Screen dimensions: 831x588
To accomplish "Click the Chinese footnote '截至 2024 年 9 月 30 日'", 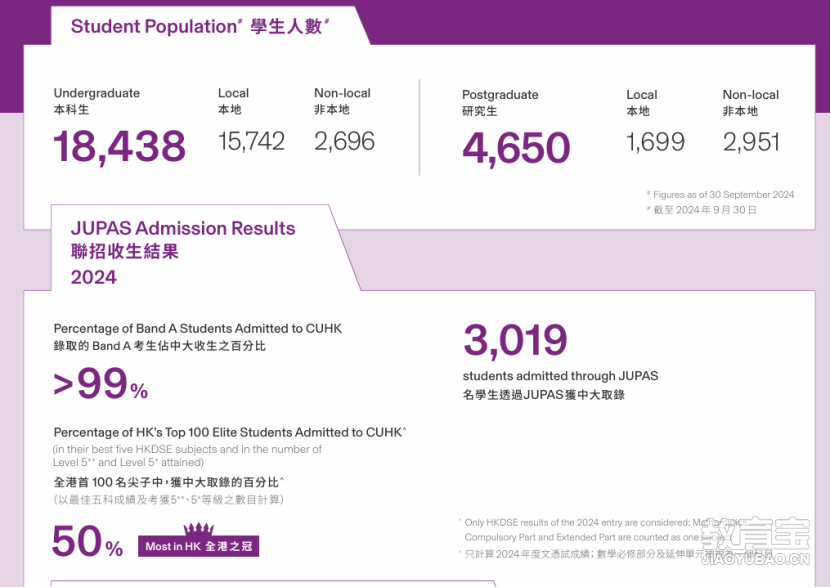I will 704,210.
